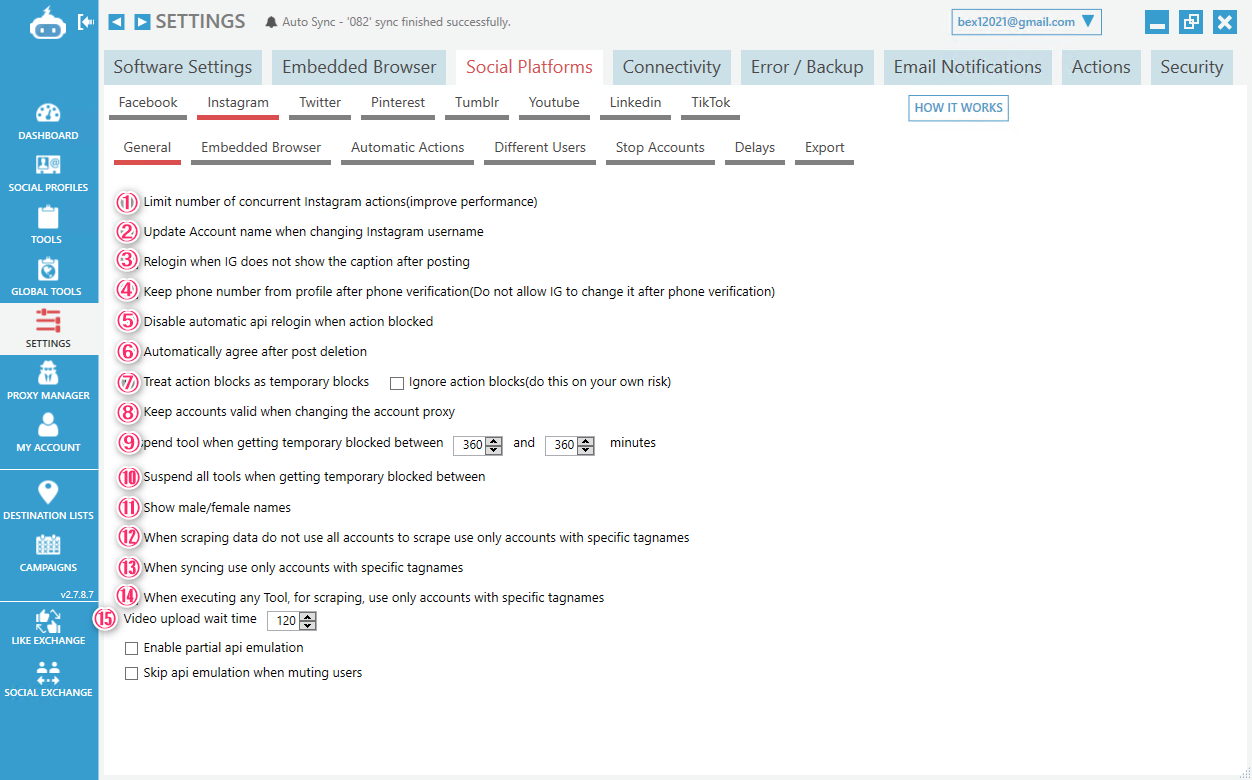Open Campaigns in the sidebar

[x=48, y=552]
